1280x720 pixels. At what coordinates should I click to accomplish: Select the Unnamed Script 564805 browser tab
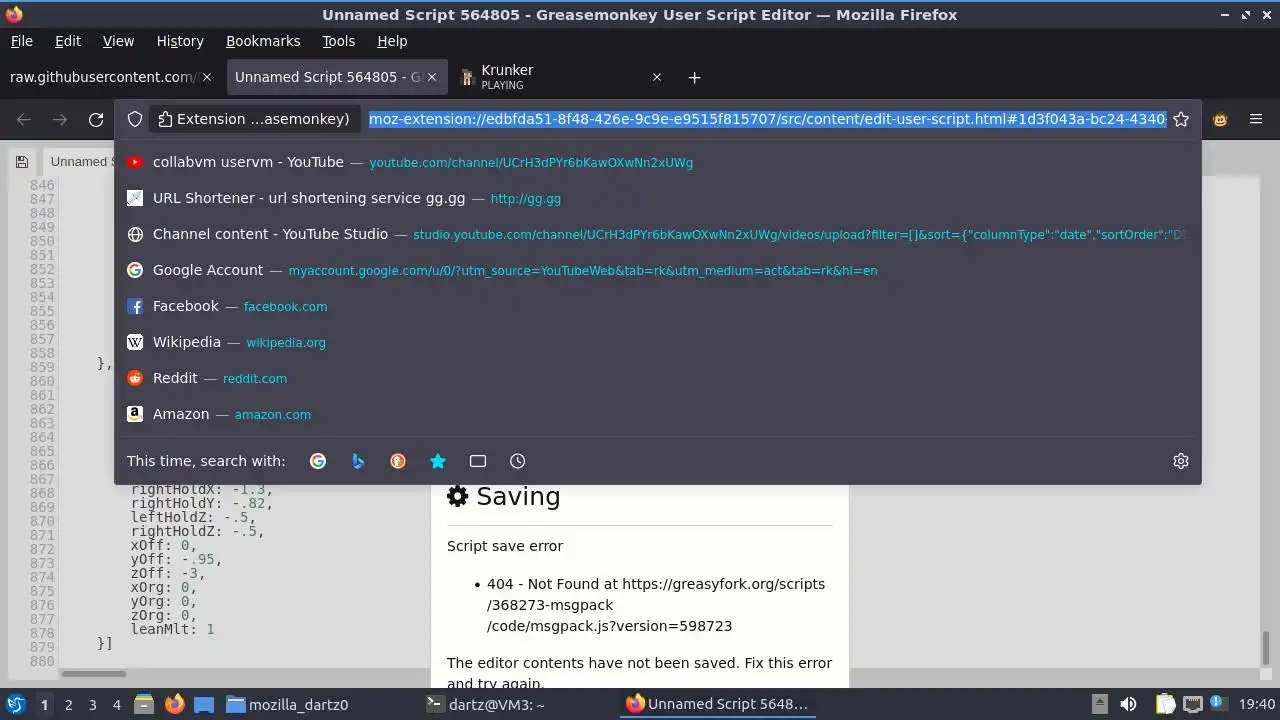[335, 77]
